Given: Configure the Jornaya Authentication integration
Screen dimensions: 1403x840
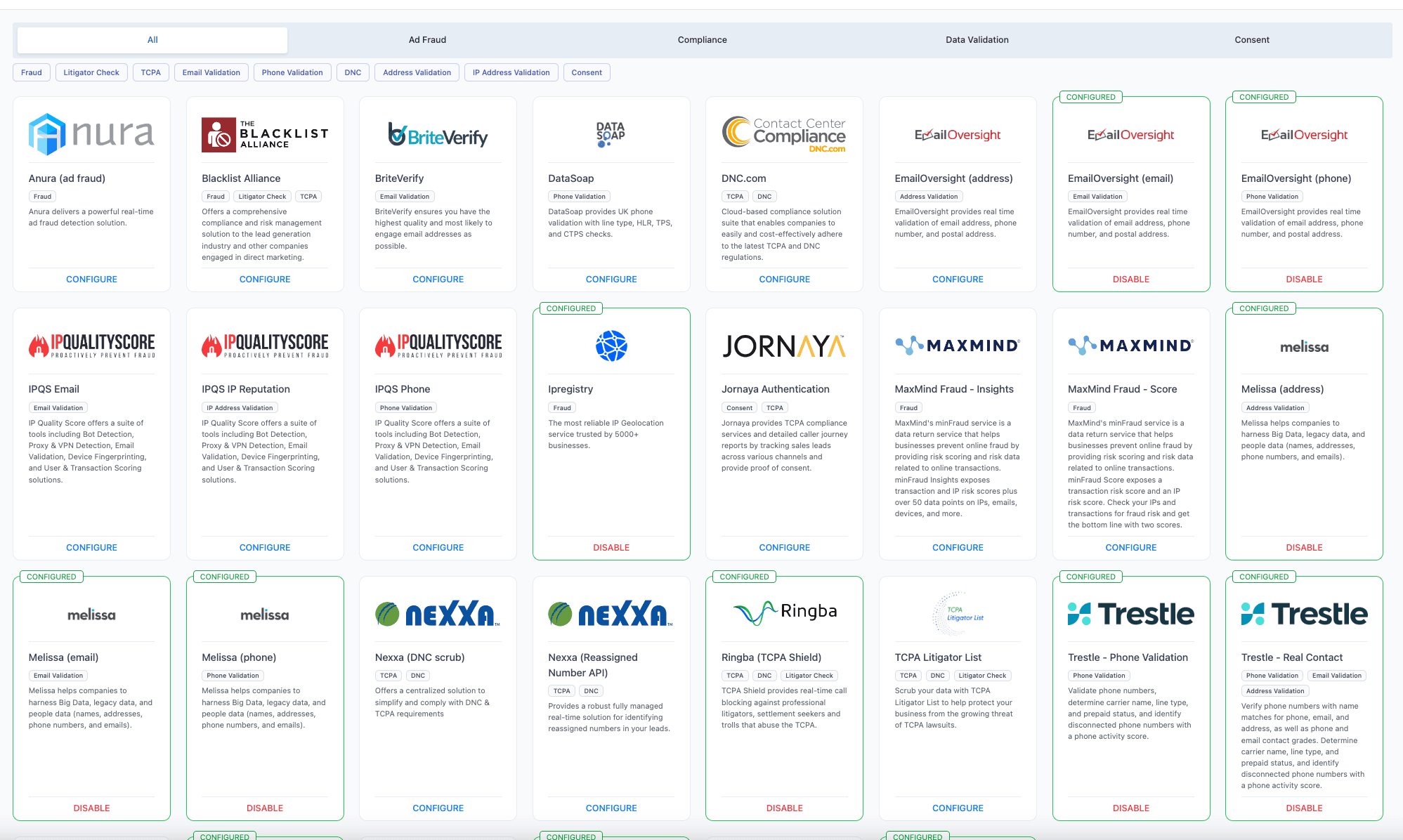Looking at the screenshot, I should [785, 548].
